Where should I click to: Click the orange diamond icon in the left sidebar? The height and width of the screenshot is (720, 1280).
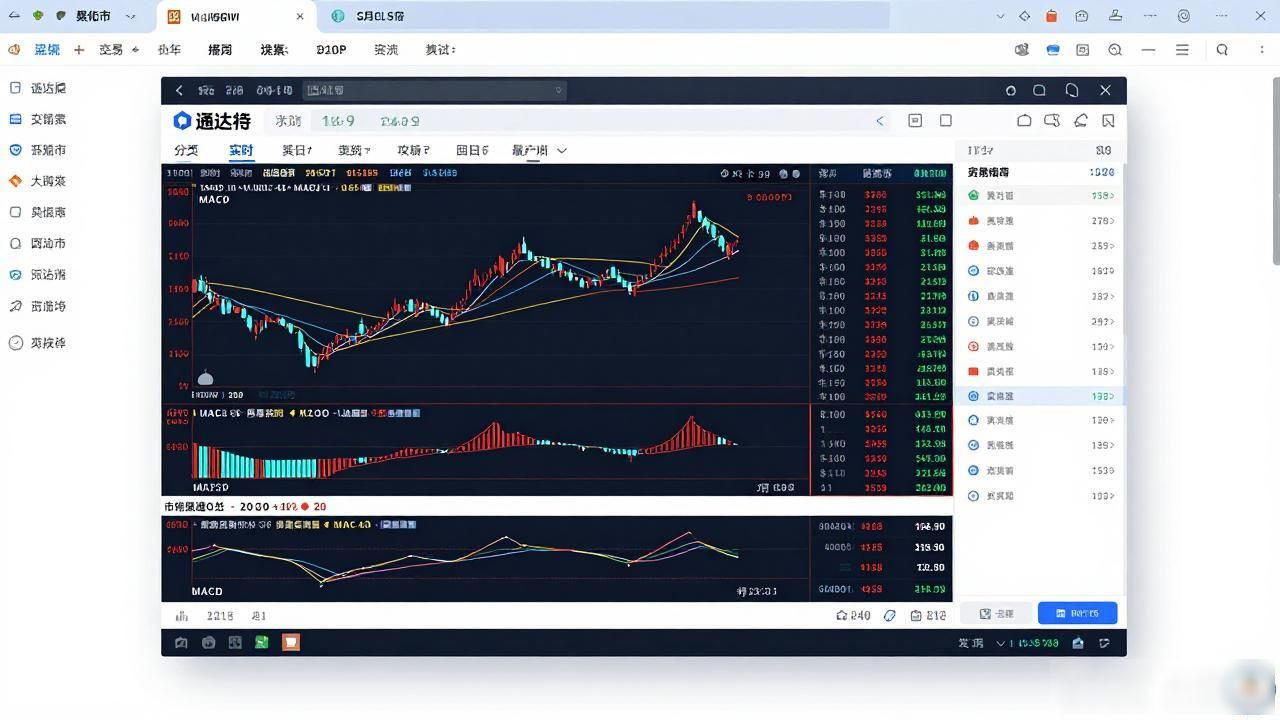(15, 181)
